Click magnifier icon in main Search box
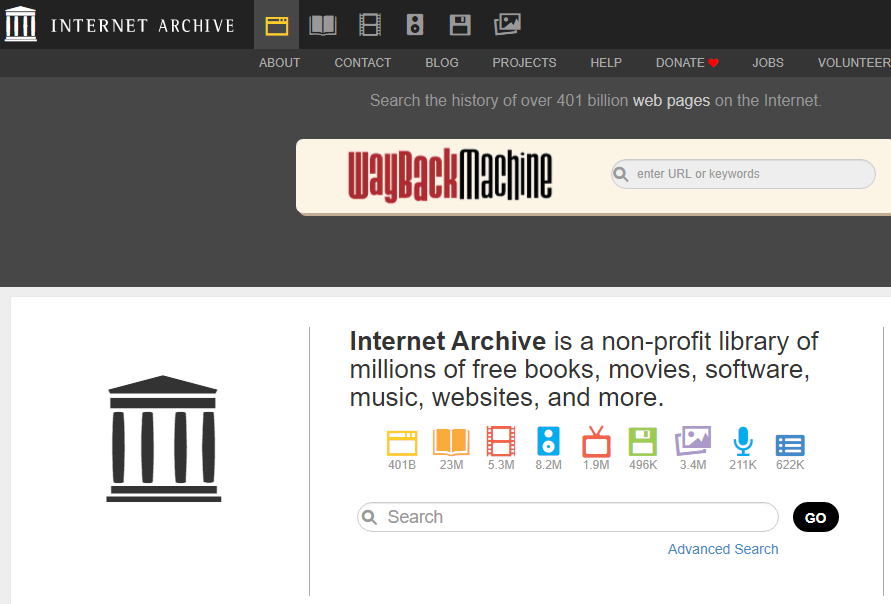This screenshot has height=604, width=891. point(369,517)
